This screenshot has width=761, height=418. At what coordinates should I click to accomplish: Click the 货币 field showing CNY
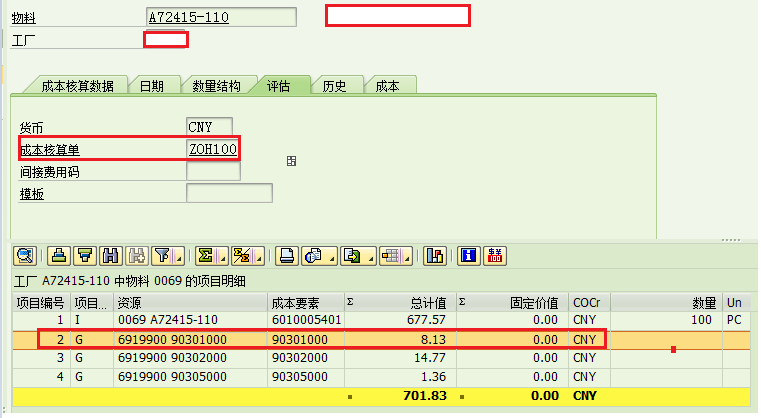[x=209, y=127]
